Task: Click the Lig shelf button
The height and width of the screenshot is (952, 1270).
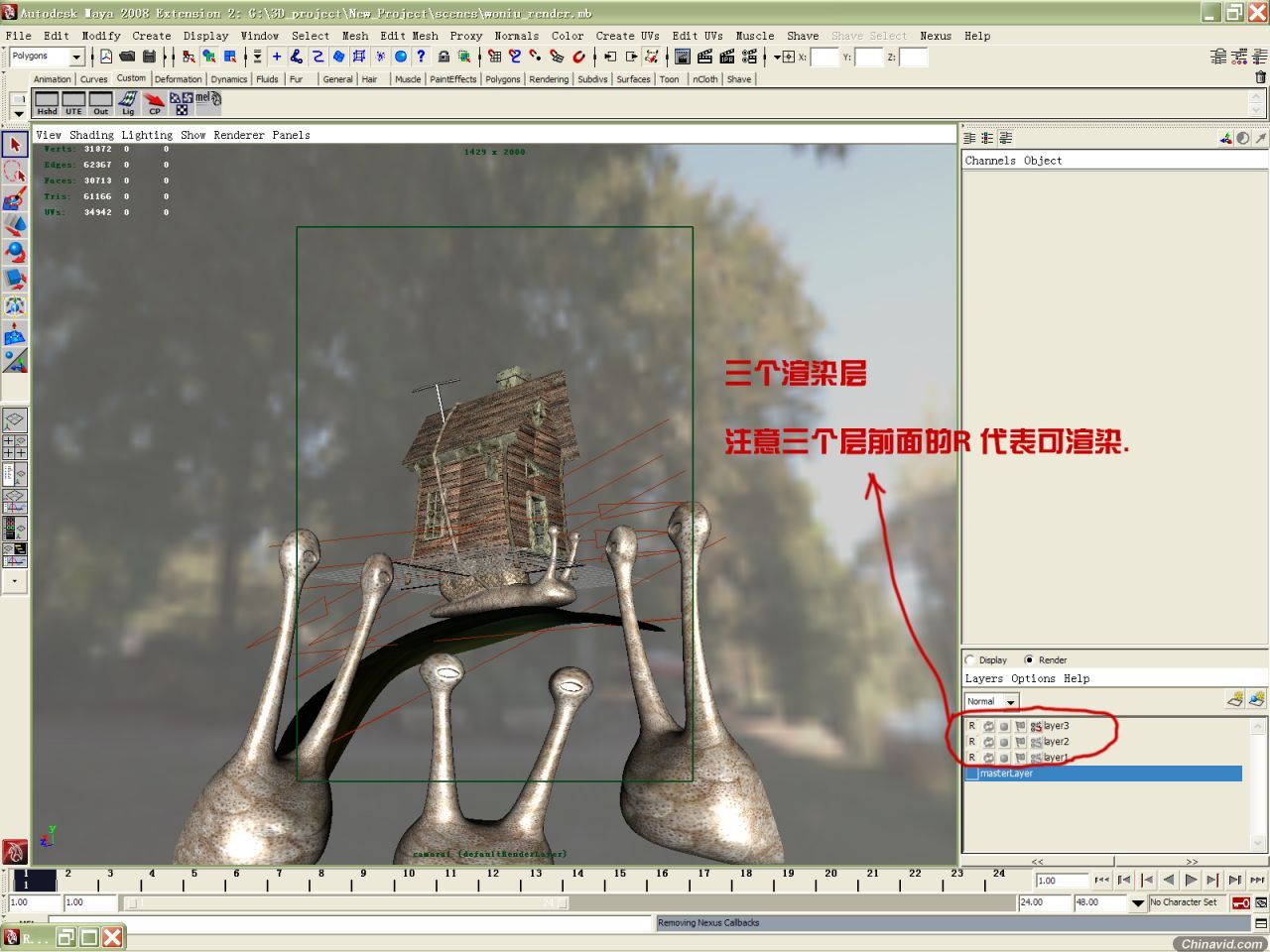Action: pyautogui.click(x=127, y=103)
